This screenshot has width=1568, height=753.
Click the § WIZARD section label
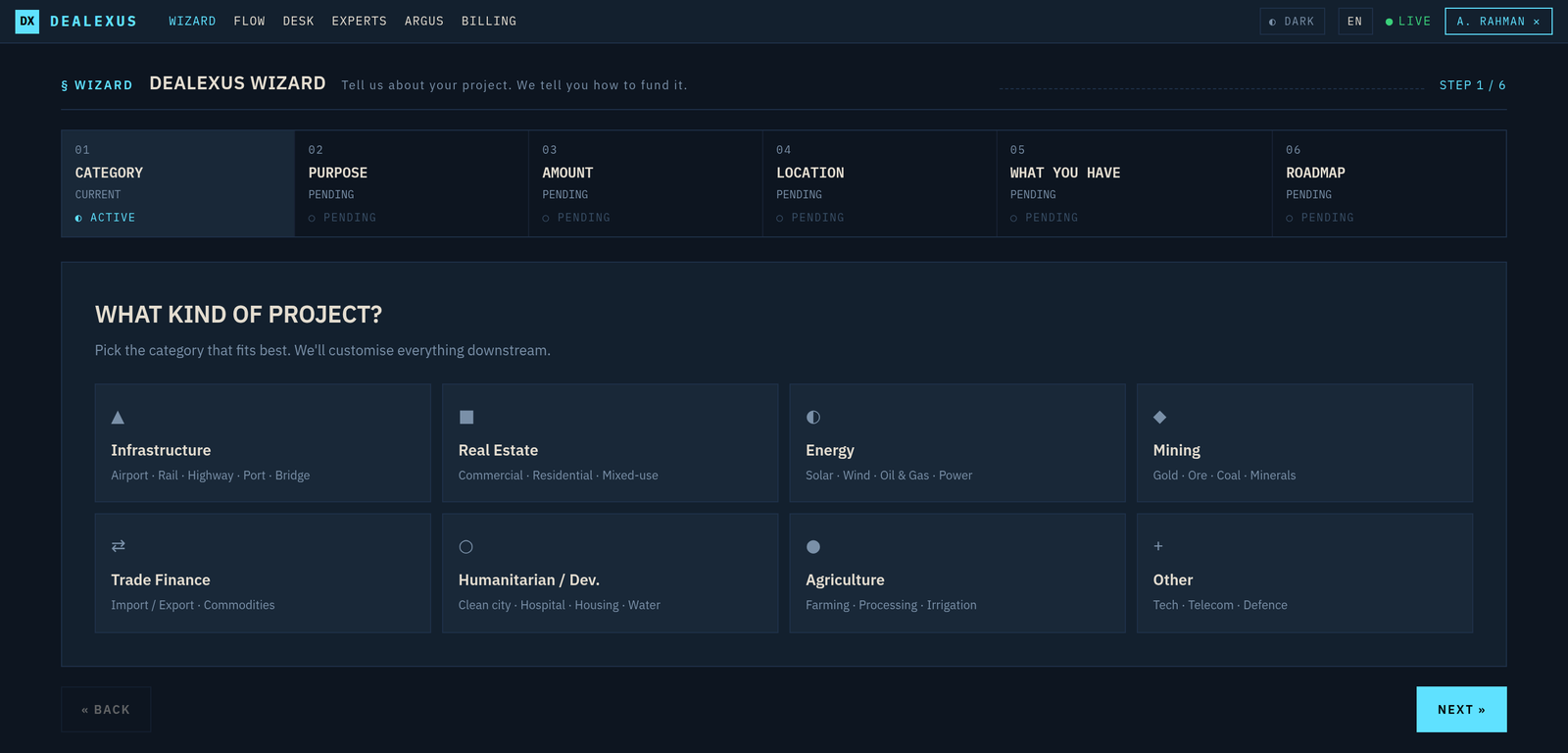tap(97, 85)
